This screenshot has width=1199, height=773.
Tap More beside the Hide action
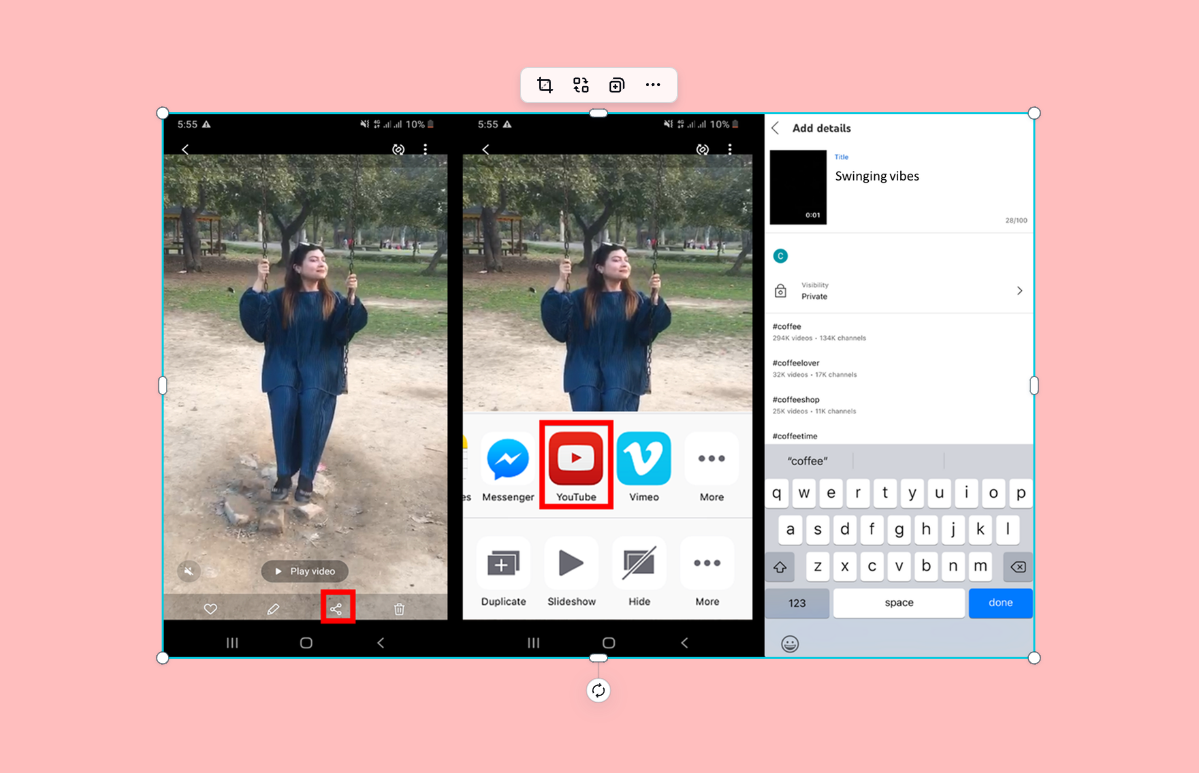(x=707, y=564)
